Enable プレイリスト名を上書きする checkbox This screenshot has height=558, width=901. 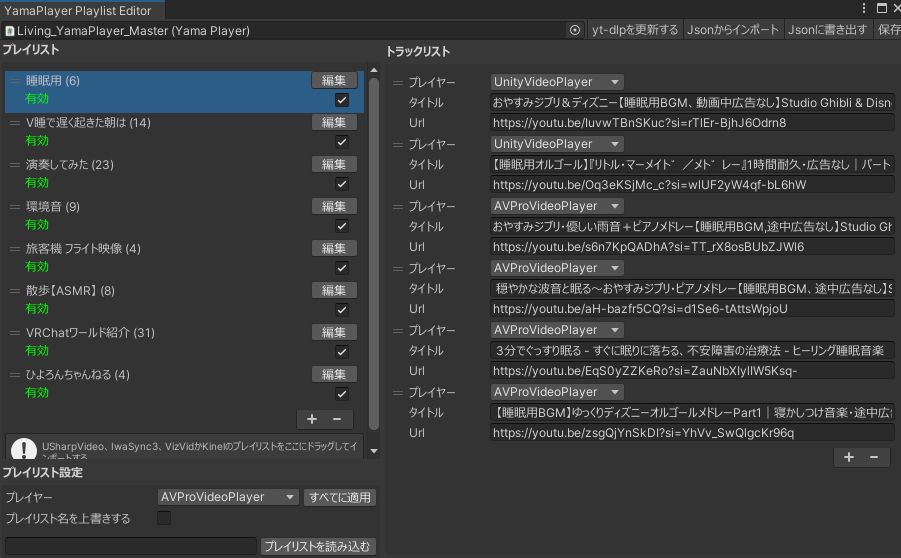(164, 518)
